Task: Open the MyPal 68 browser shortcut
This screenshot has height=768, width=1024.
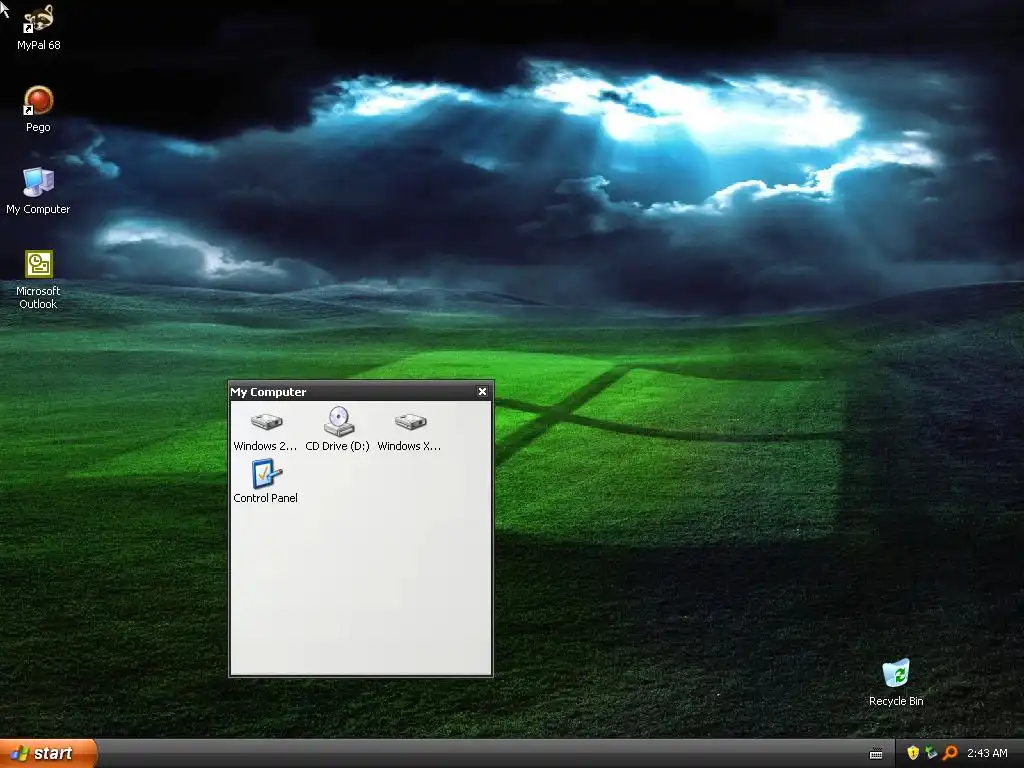Action: coord(39,27)
